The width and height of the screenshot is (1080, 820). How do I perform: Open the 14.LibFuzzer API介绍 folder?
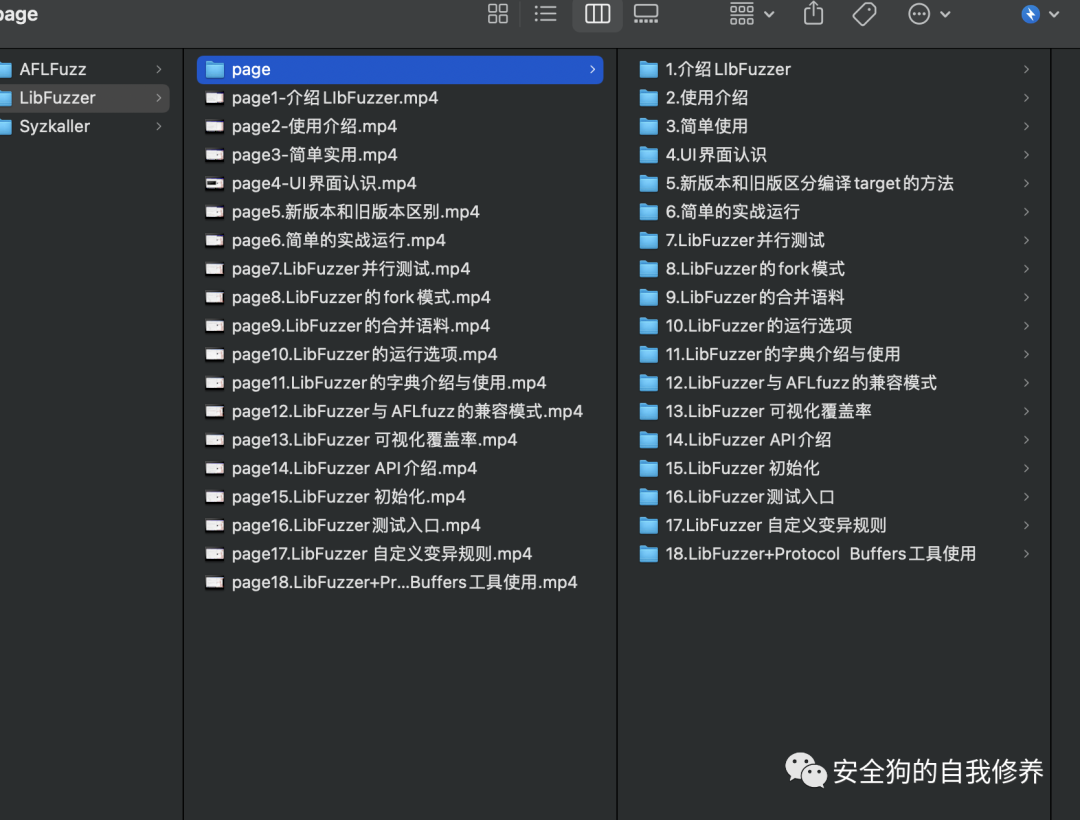[x=834, y=439]
